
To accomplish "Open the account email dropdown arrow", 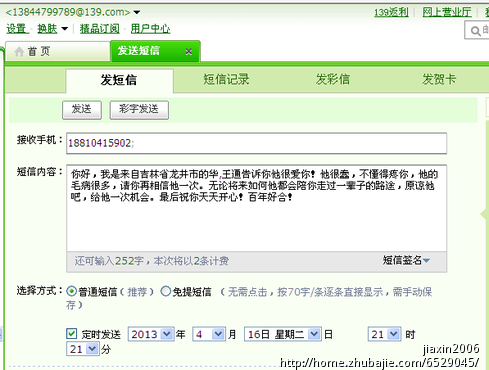I will pos(137,13).
